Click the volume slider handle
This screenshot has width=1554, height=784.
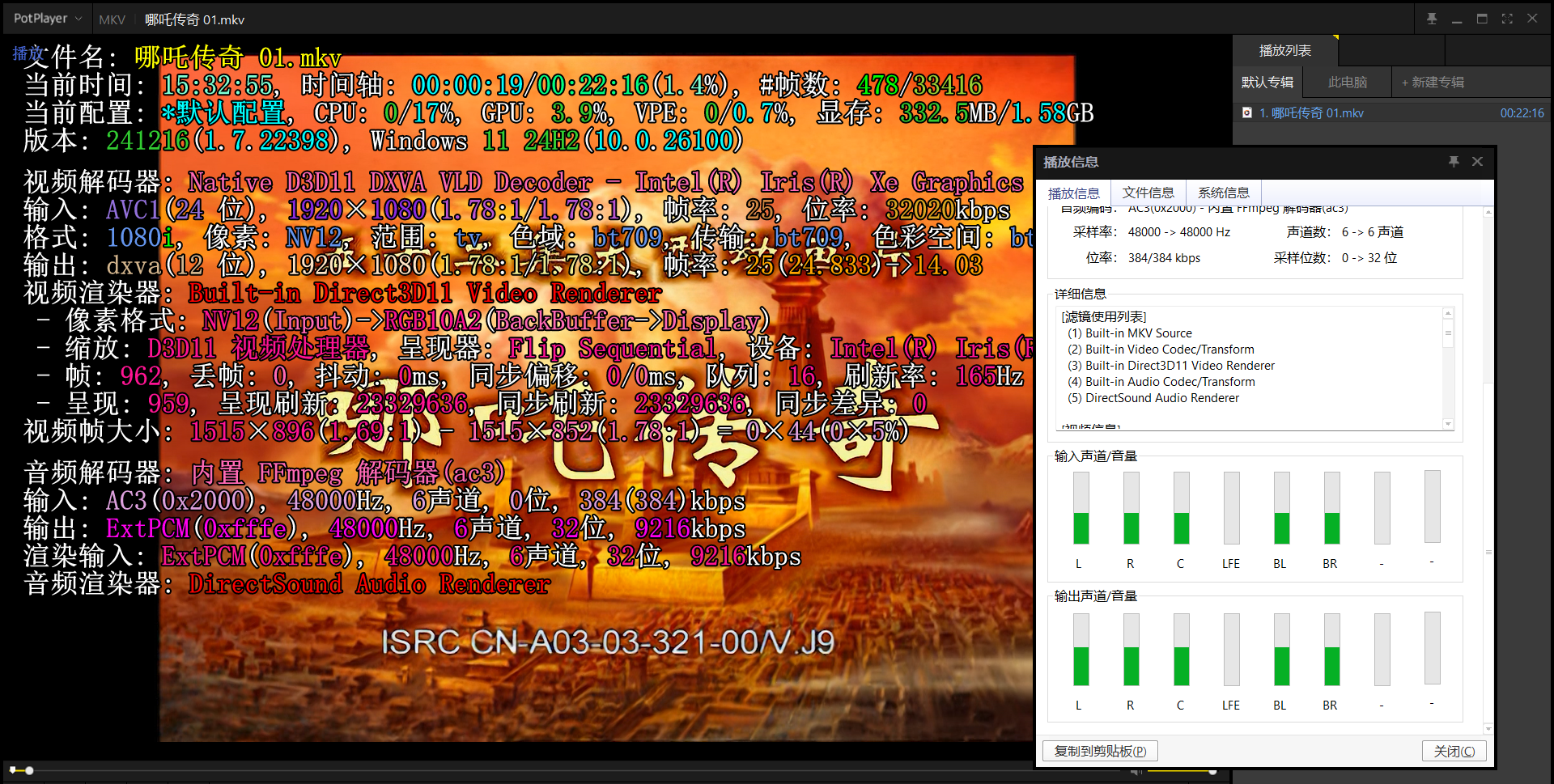1212,771
